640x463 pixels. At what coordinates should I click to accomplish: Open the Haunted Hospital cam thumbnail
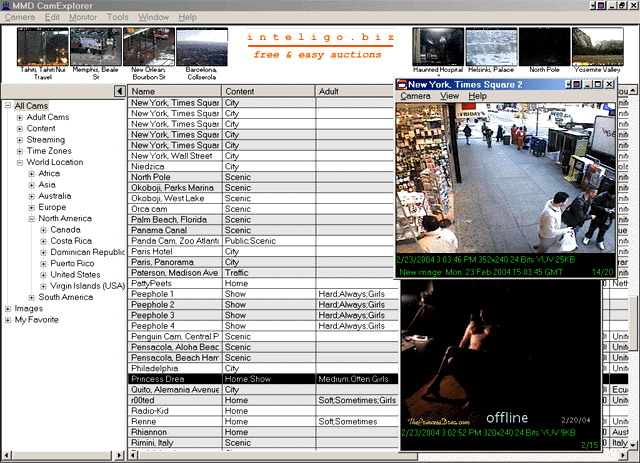[438, 47]
